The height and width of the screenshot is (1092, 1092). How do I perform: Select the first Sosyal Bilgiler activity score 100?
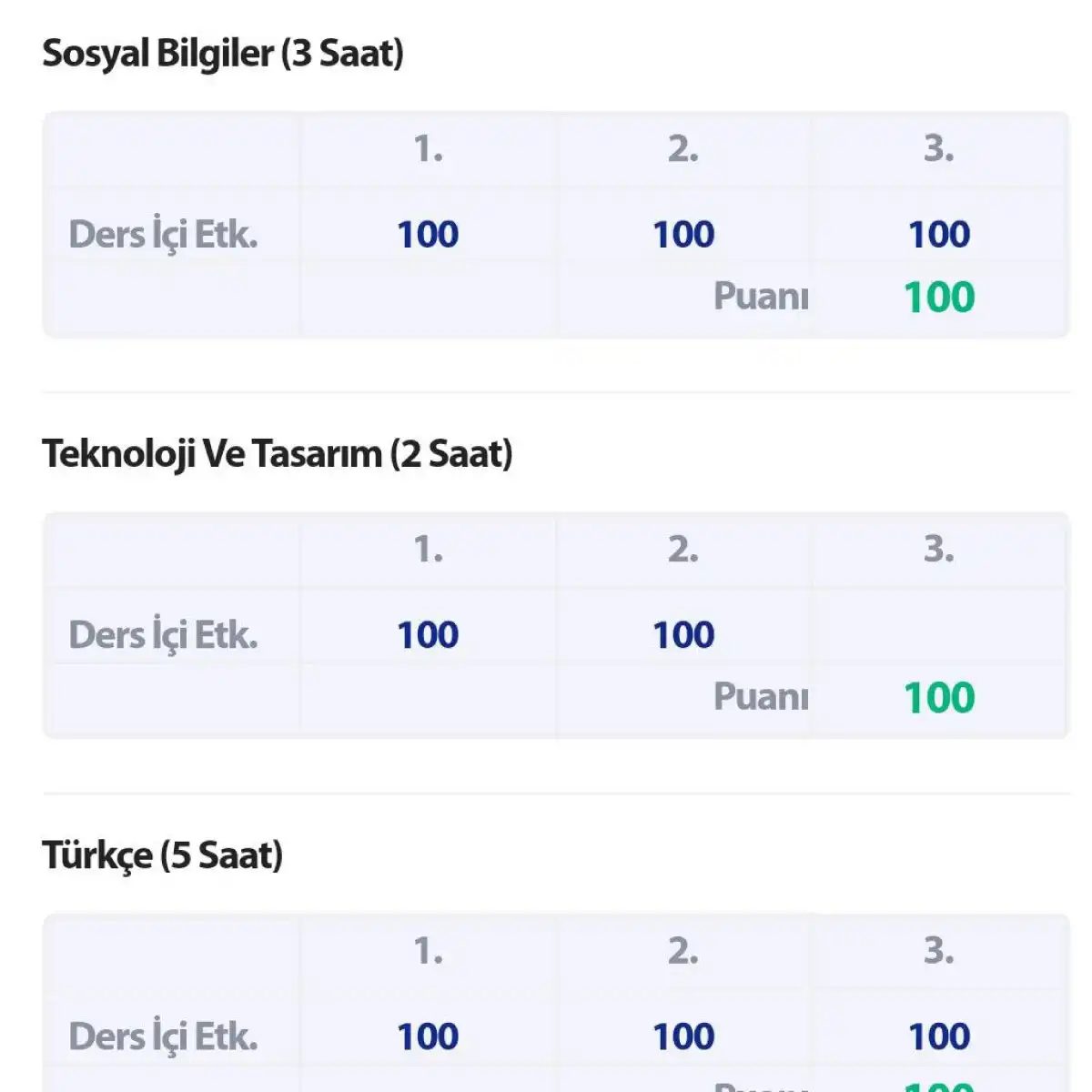tap(428, 235)
